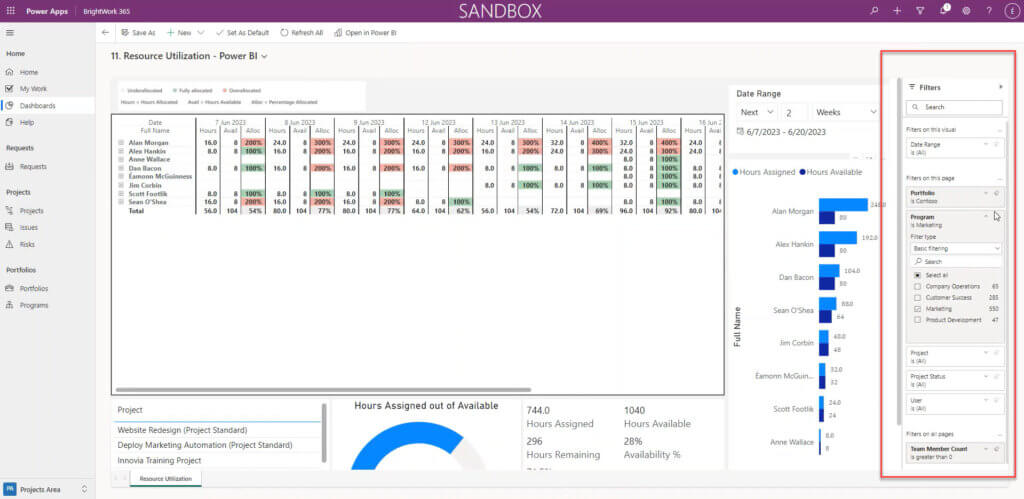Image resolution: width=1024 pixels, height=499 pixels.
Task: Open the dashboard title dropdown chevron
Action: click(x=264, y=57)
